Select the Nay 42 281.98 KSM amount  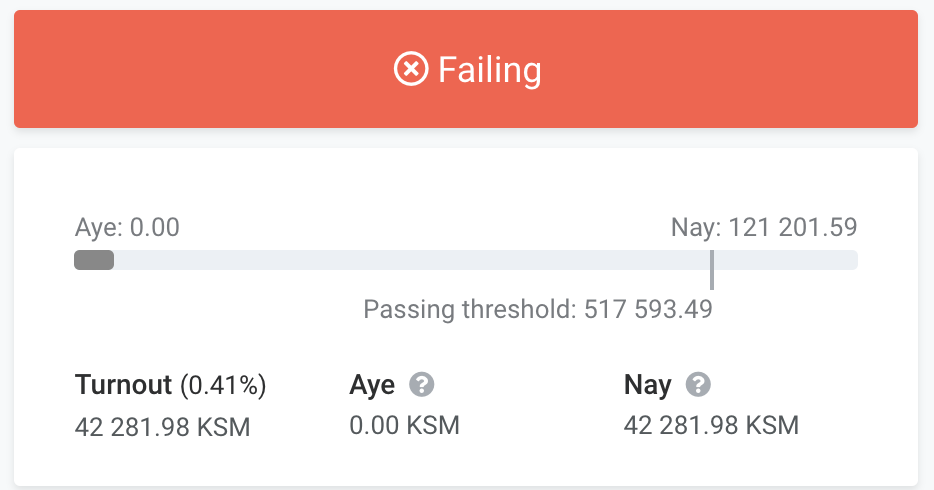711,426
